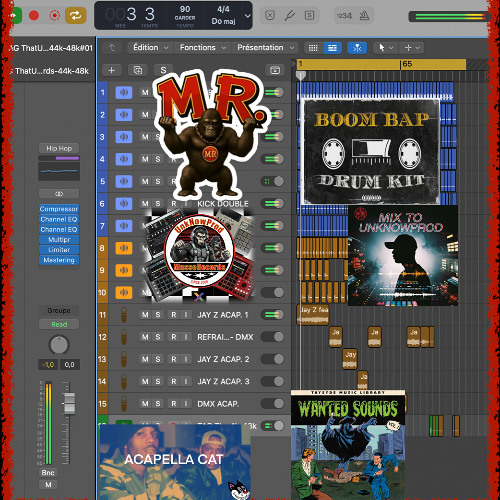Click track 4 audio waveform icon
The image size is (500, 500).
pos(124,159)
